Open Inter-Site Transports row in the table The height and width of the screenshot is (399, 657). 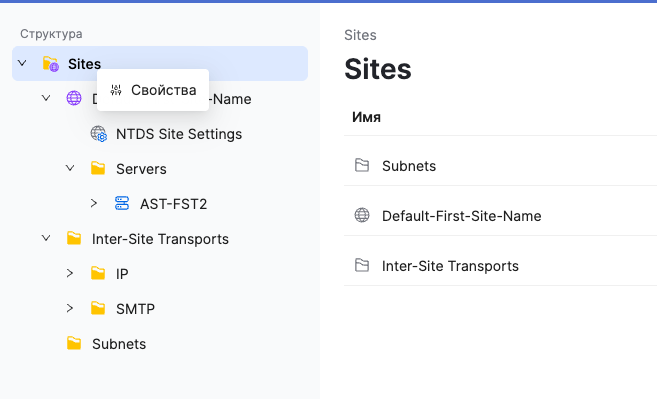pyautogui.click(x=500, y=266)
